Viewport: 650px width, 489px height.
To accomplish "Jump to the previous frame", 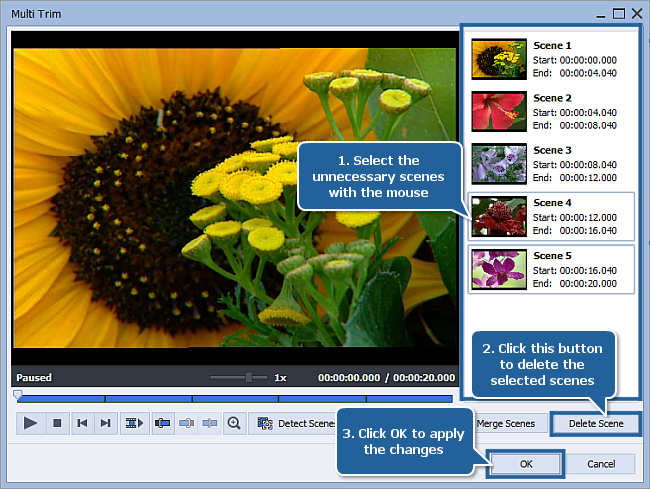I will coord(82,423).
